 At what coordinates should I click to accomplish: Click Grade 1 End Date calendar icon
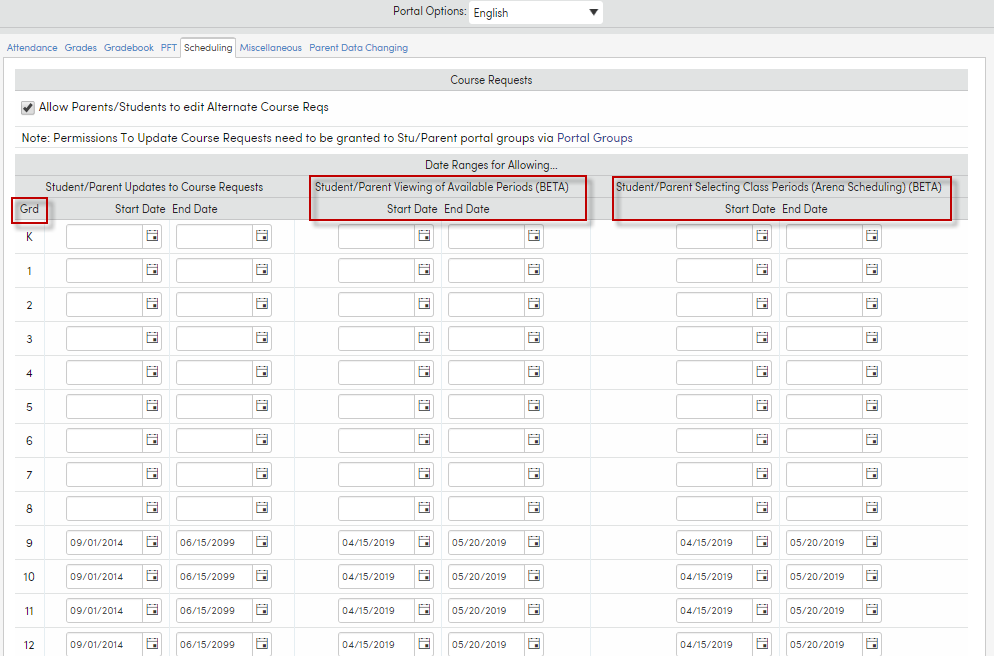(x=262, y=270)
